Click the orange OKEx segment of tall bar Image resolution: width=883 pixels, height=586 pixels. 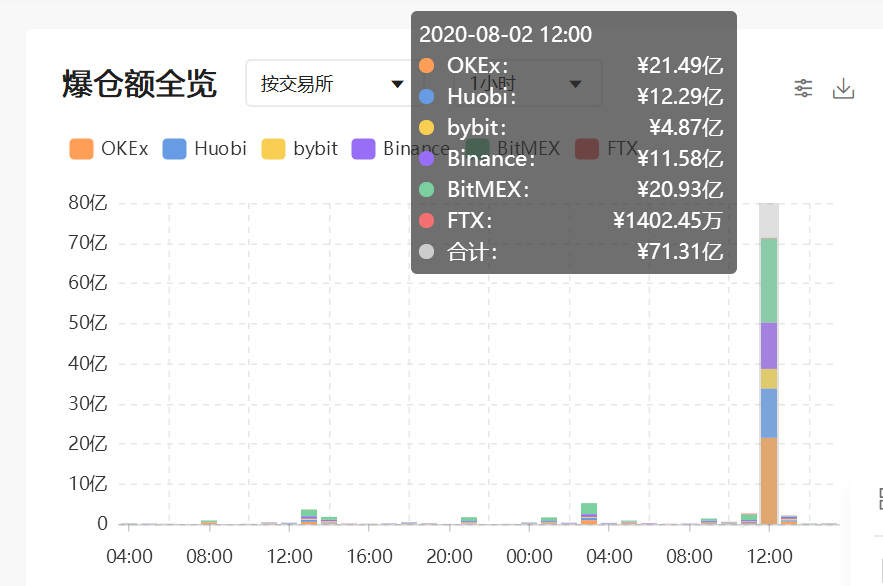(x=769, y=481)
